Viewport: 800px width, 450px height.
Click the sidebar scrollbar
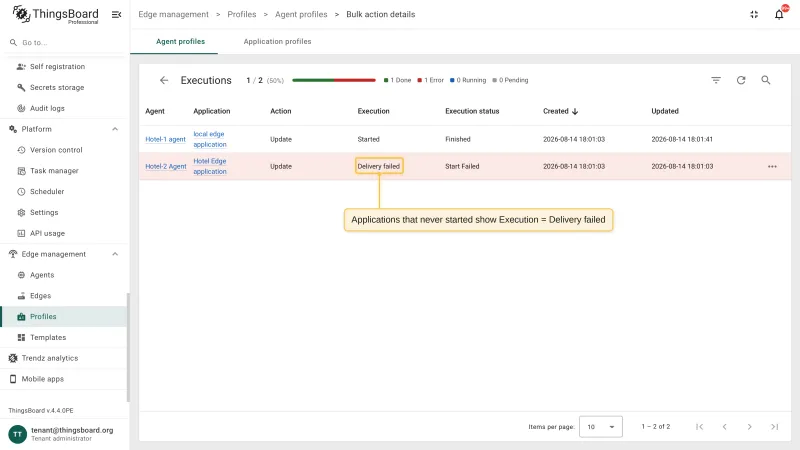point(128,347)
